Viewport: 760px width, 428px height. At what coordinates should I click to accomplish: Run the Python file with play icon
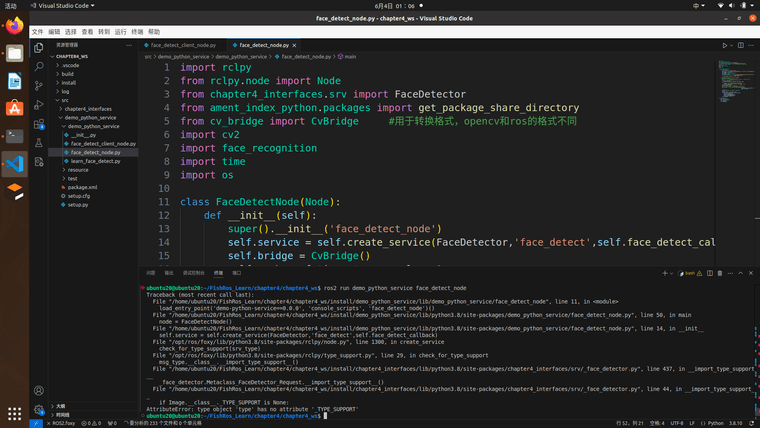[x=725, y=45]
